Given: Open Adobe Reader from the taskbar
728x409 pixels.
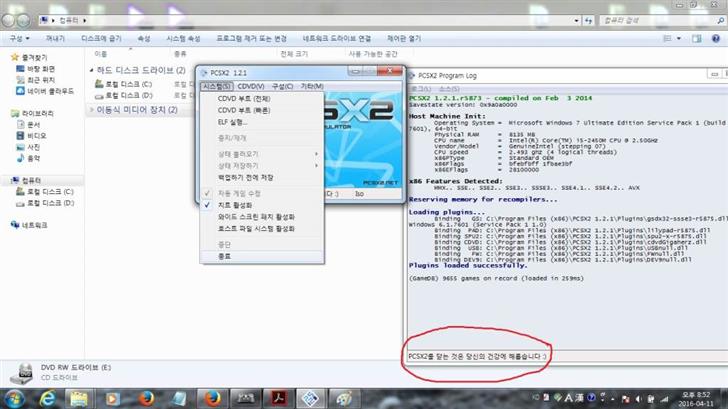Looking at the screenshot, I should pos(278,399).
